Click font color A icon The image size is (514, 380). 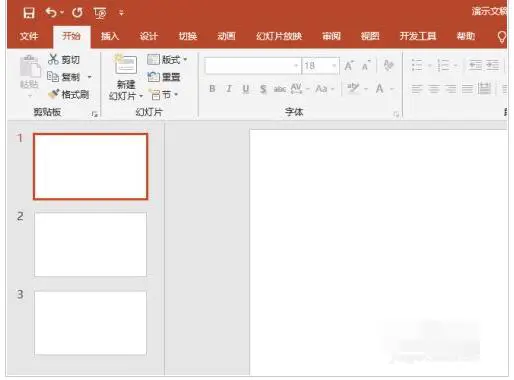[x=379, y=89]
